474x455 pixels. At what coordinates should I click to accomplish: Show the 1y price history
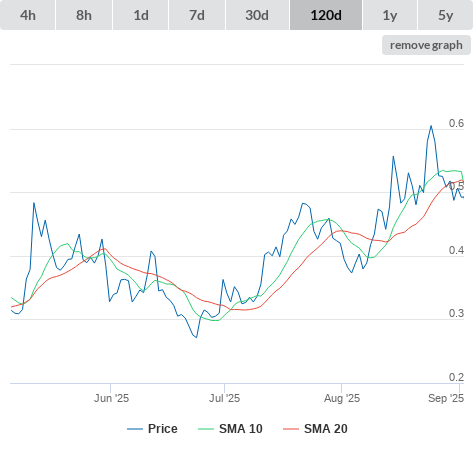coord(390,15)
